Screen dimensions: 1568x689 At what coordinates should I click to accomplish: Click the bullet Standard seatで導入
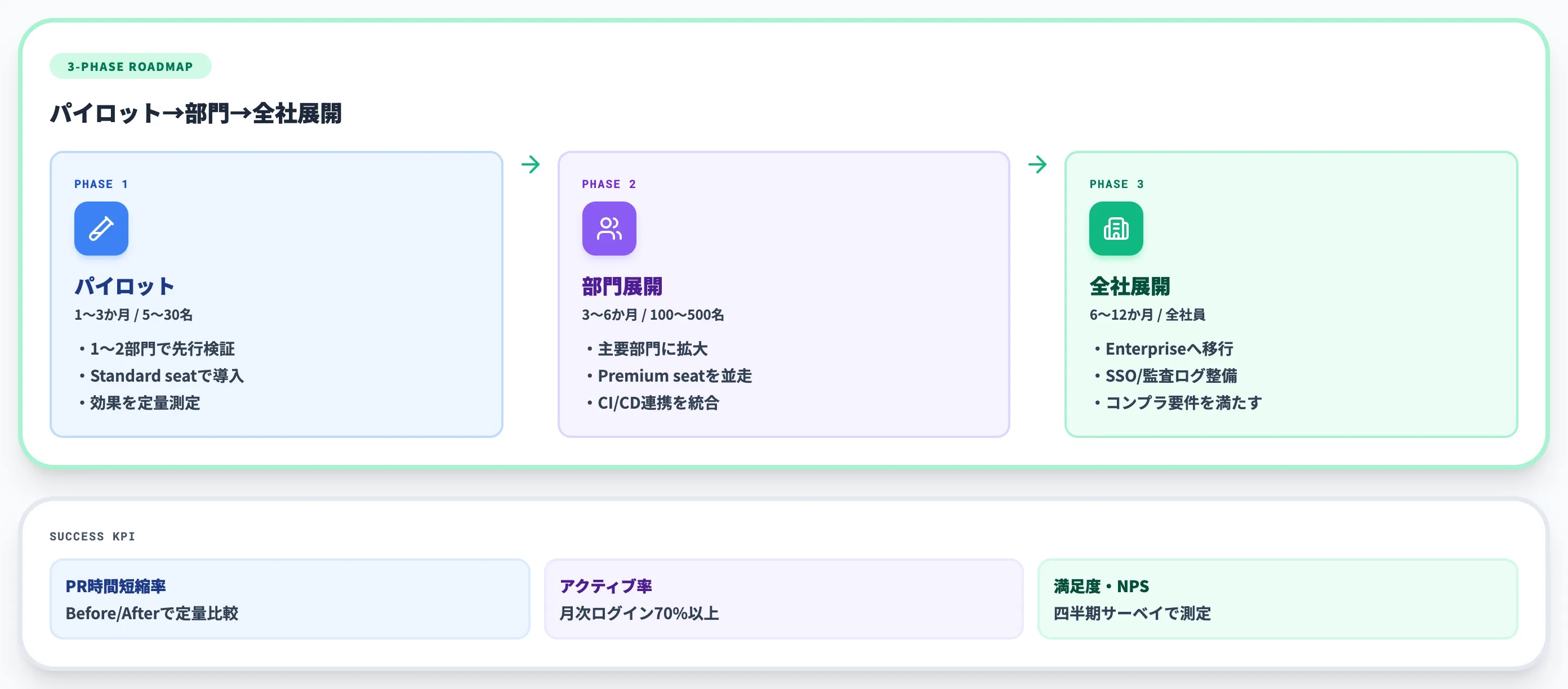click(162, 376)
